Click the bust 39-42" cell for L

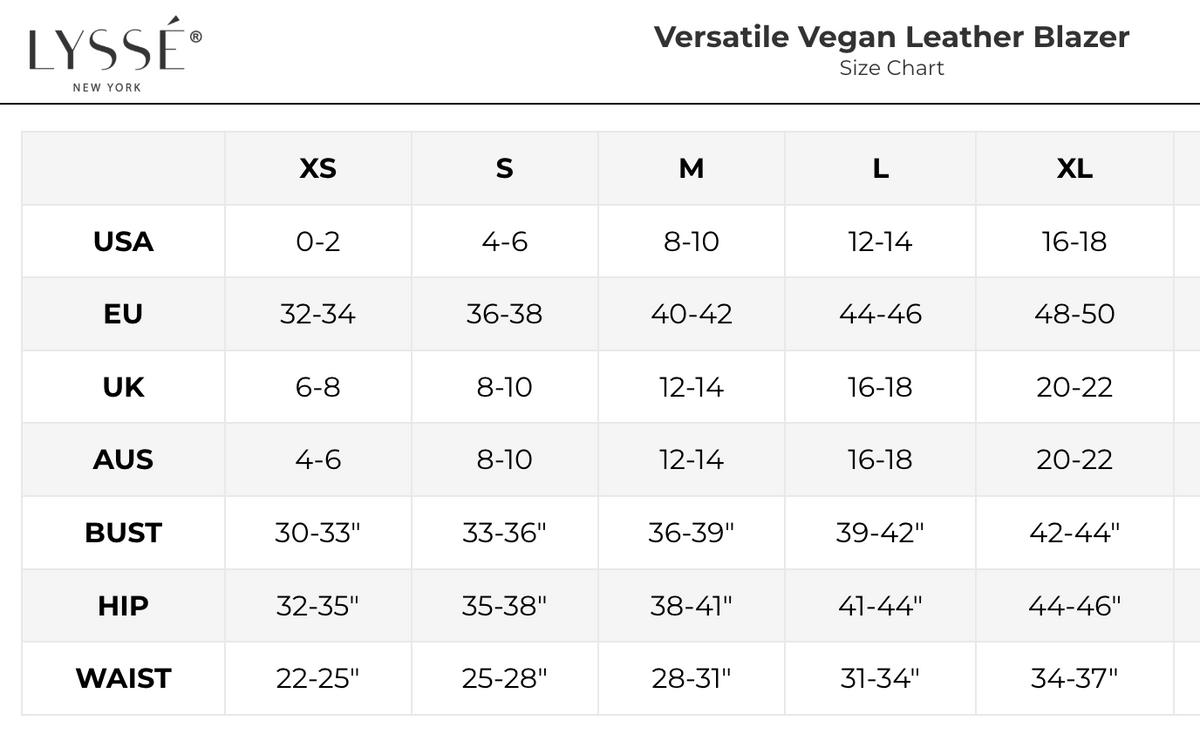880,533
